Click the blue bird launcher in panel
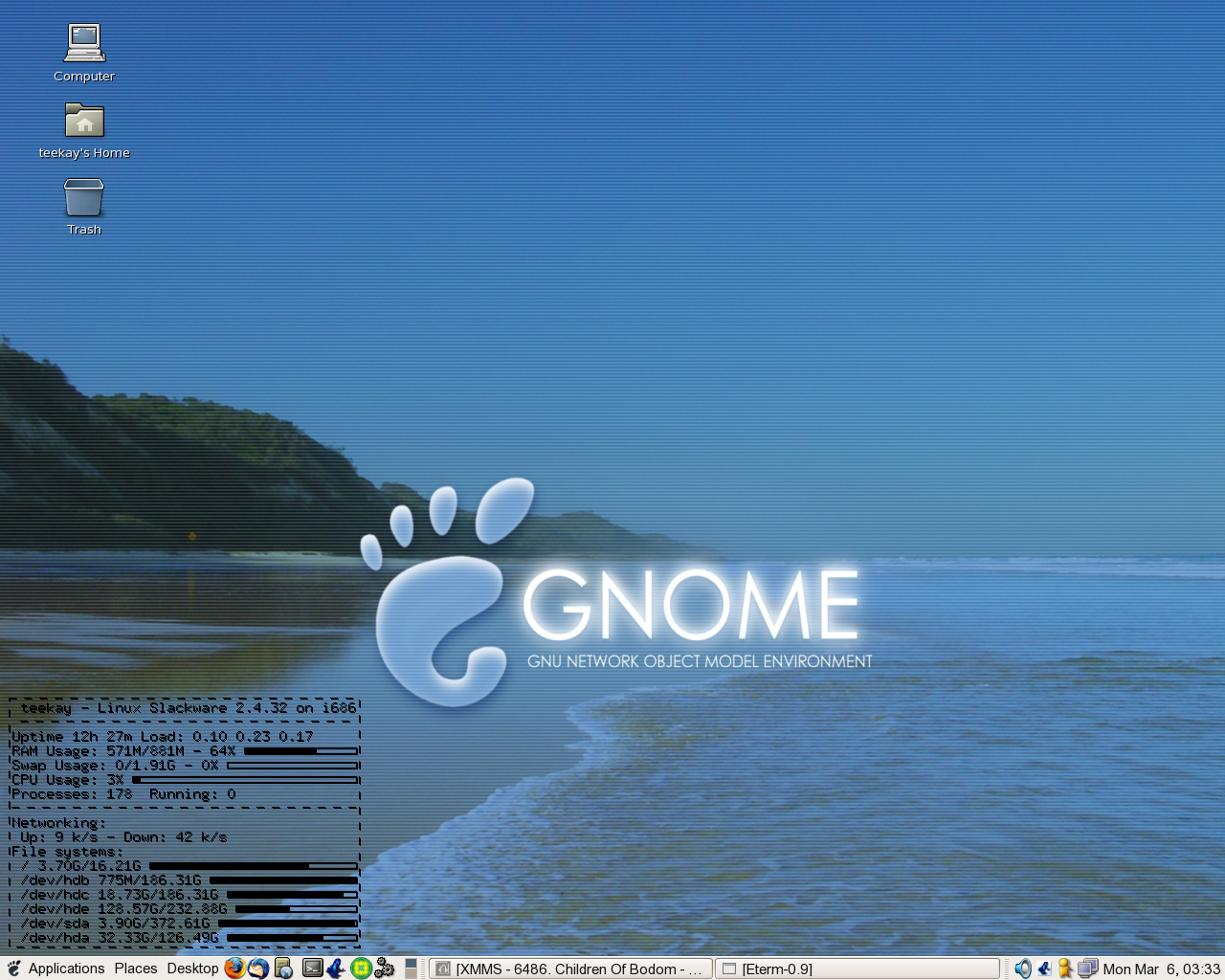This screenshot has width=1225, height=980. pos(336,969)
